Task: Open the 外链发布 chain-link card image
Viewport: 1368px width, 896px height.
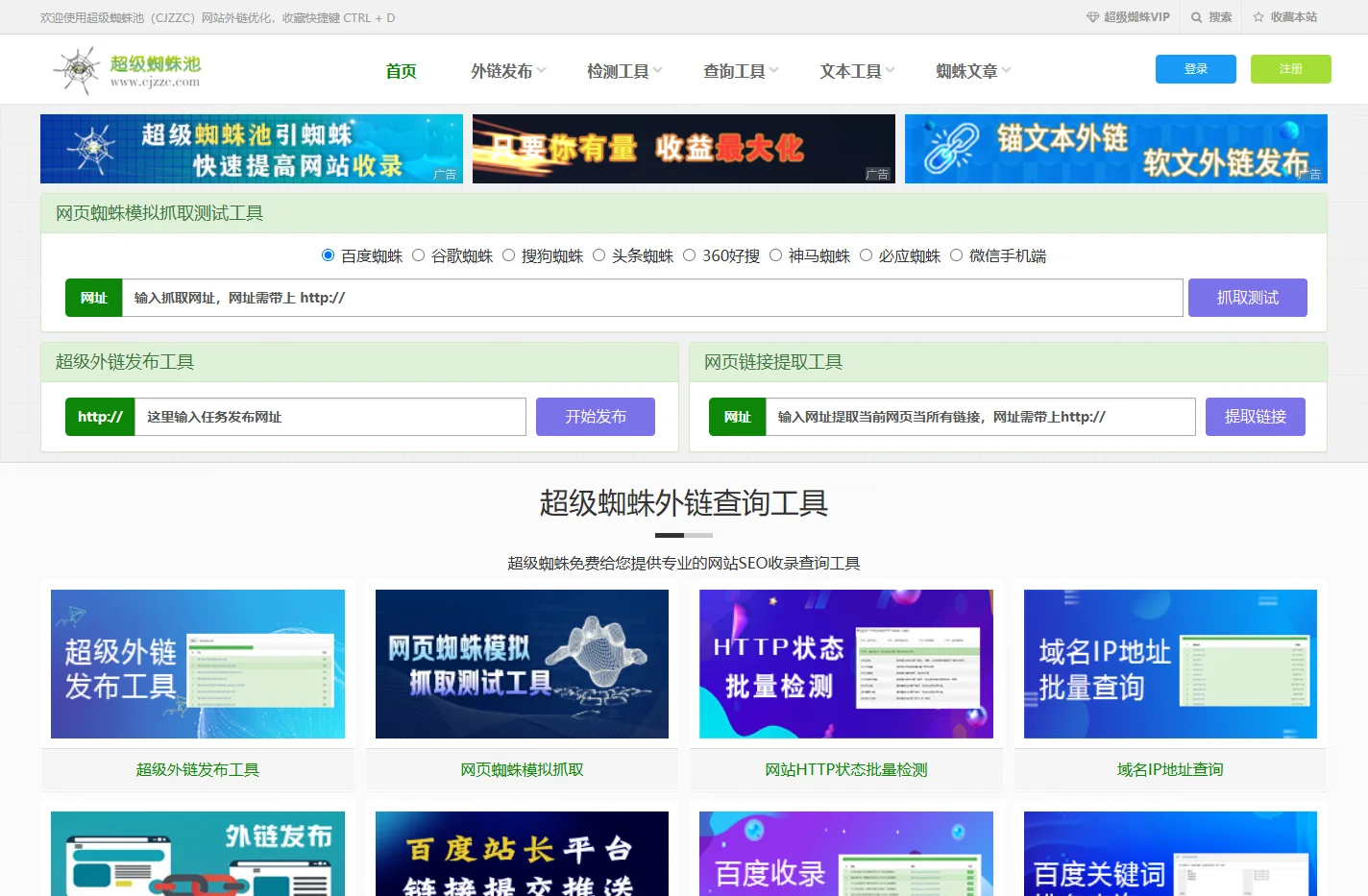Action: [x=198, y=854]
